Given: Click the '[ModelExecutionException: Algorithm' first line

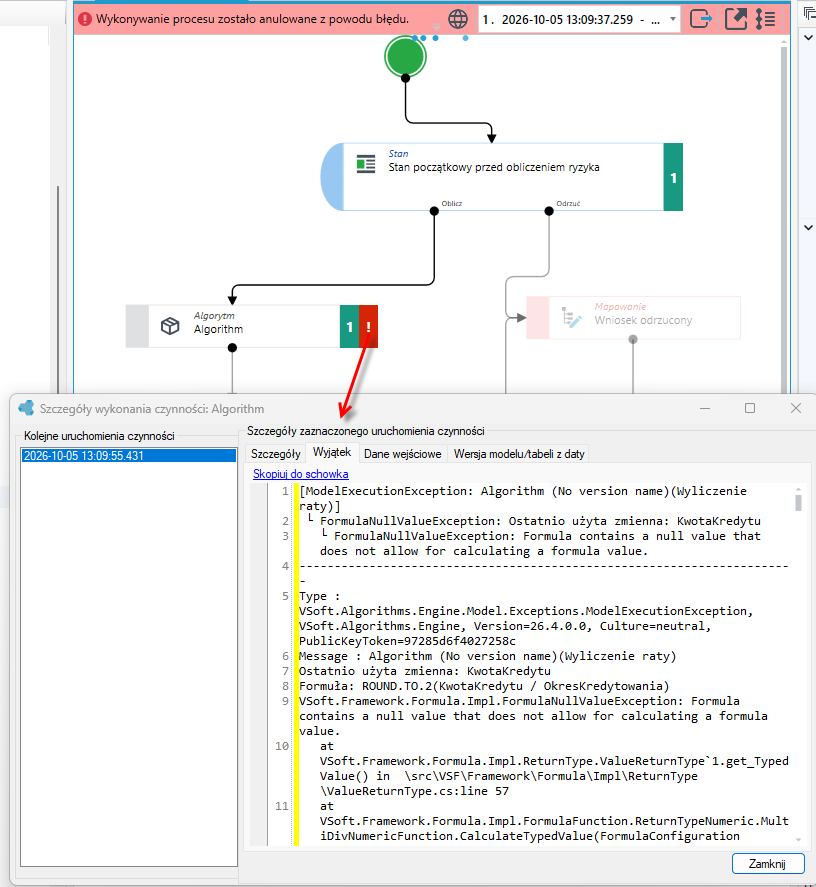Looking at the screenshot, I should [x=522, y=498].
